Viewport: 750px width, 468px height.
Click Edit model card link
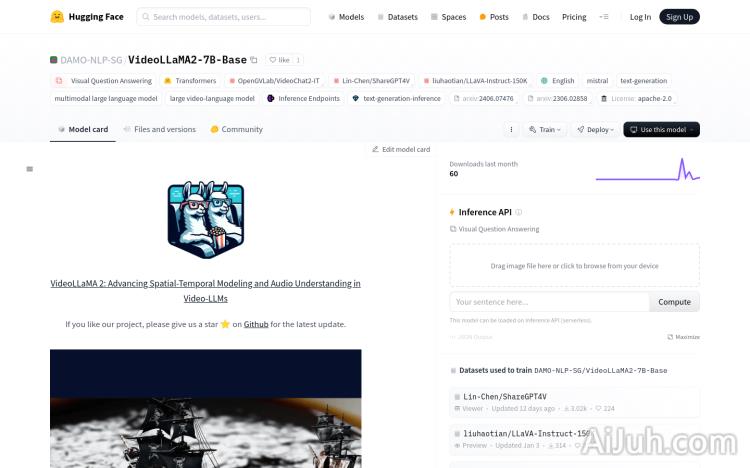point(400,149)
